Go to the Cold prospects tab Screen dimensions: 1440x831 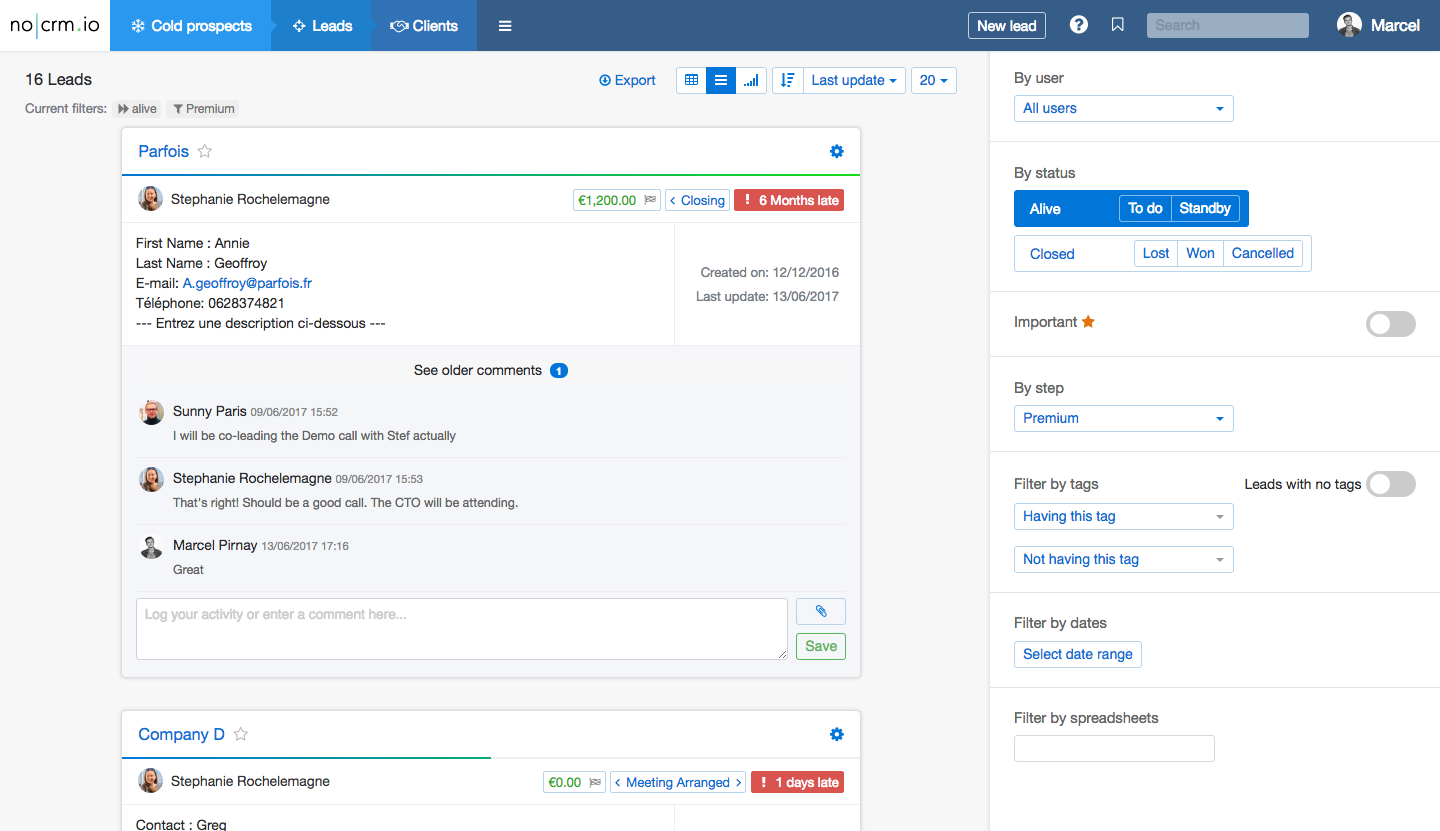coord(191,26)
